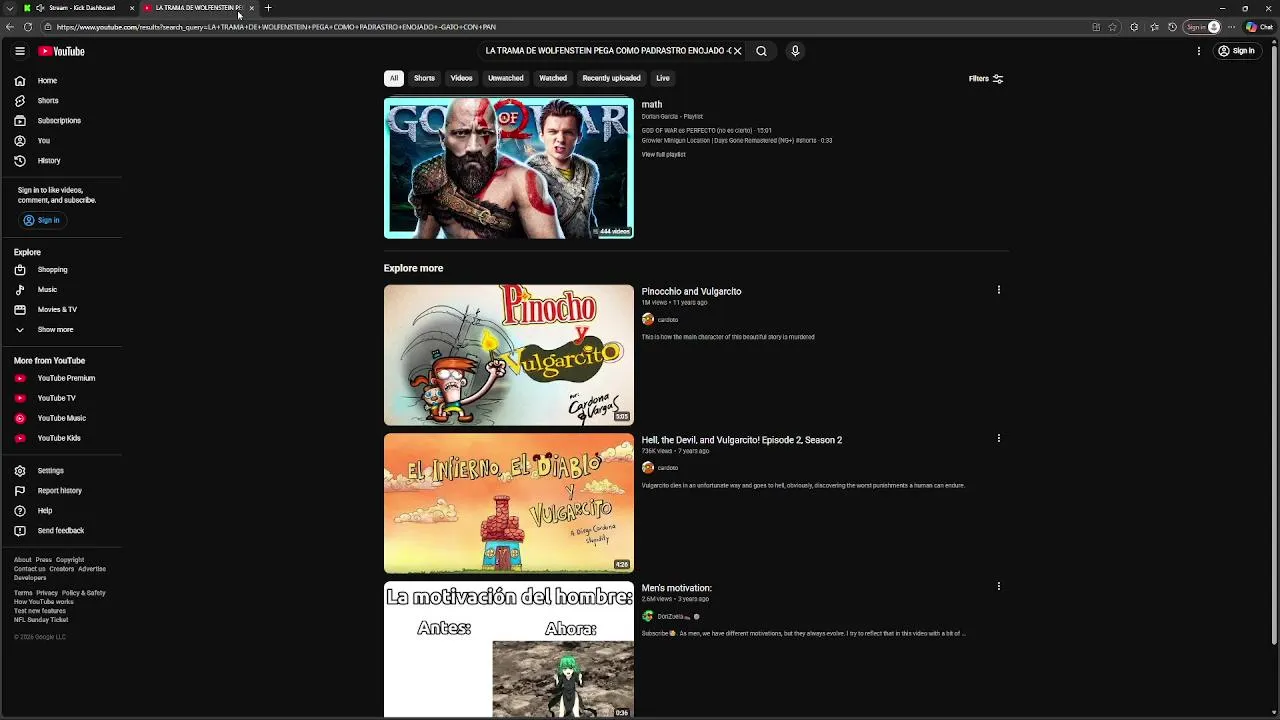Open the browser three-dot settings menu

1232,27
